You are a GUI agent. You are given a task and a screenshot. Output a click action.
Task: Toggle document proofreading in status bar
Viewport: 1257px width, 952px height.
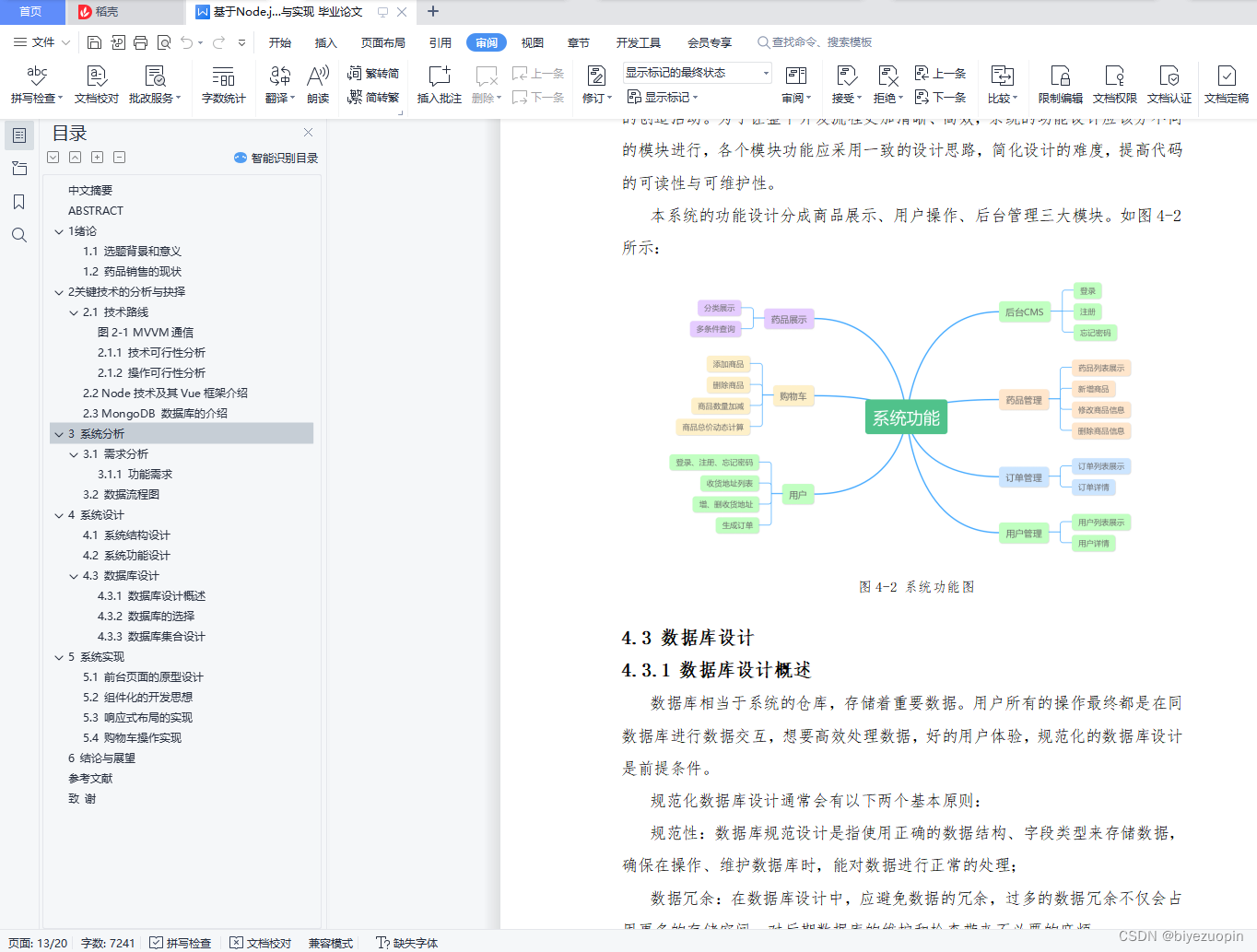pyautogui.click(x=261, y=943)
